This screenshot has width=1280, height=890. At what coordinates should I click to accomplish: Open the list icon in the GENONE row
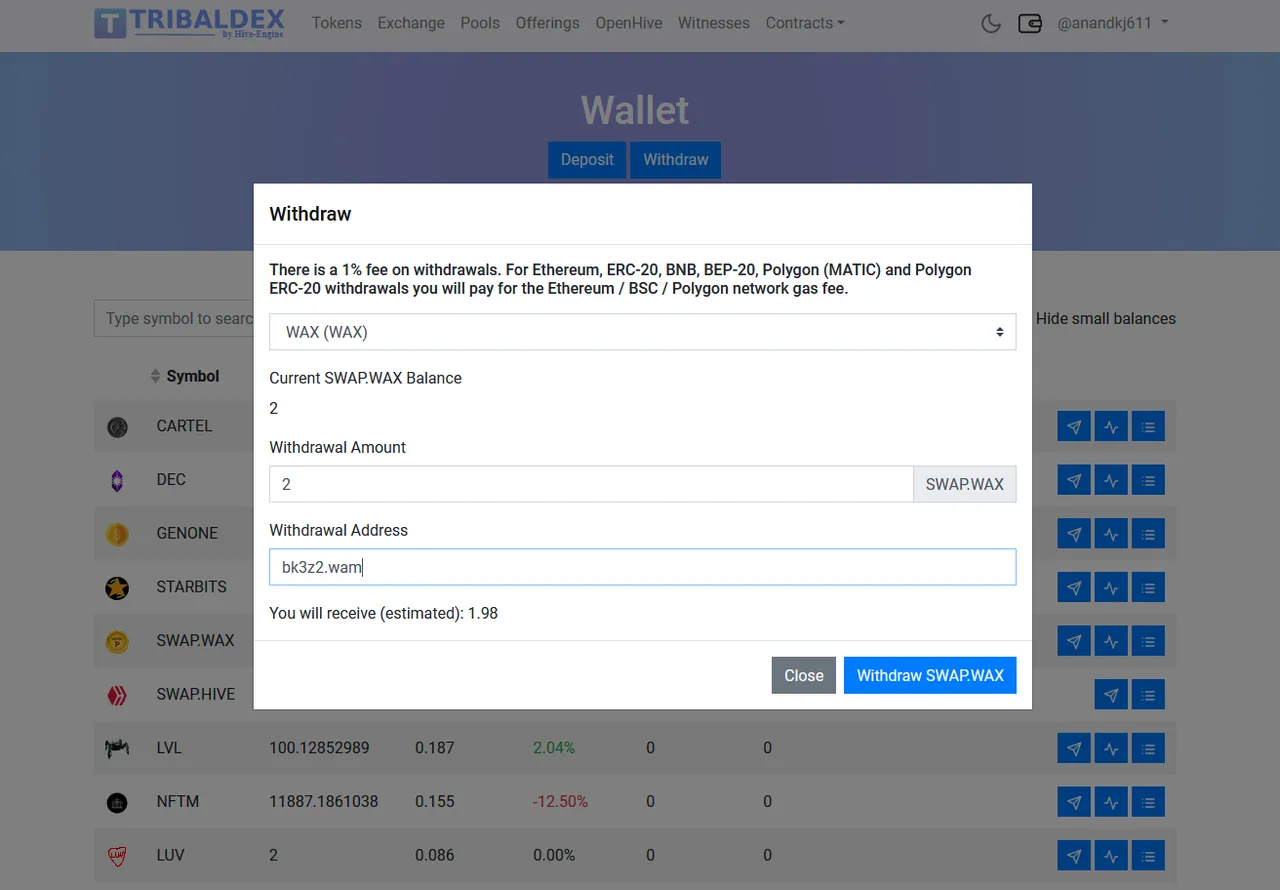pos(1148,534)
